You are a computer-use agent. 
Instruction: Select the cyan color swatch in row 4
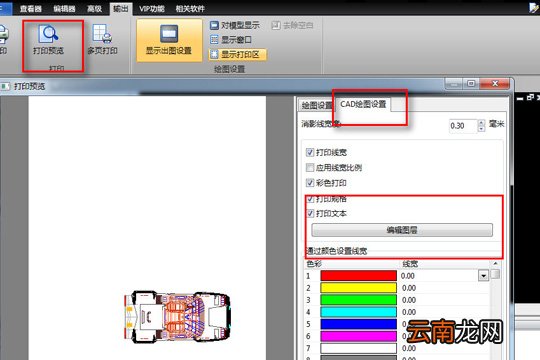coord(359,312)
